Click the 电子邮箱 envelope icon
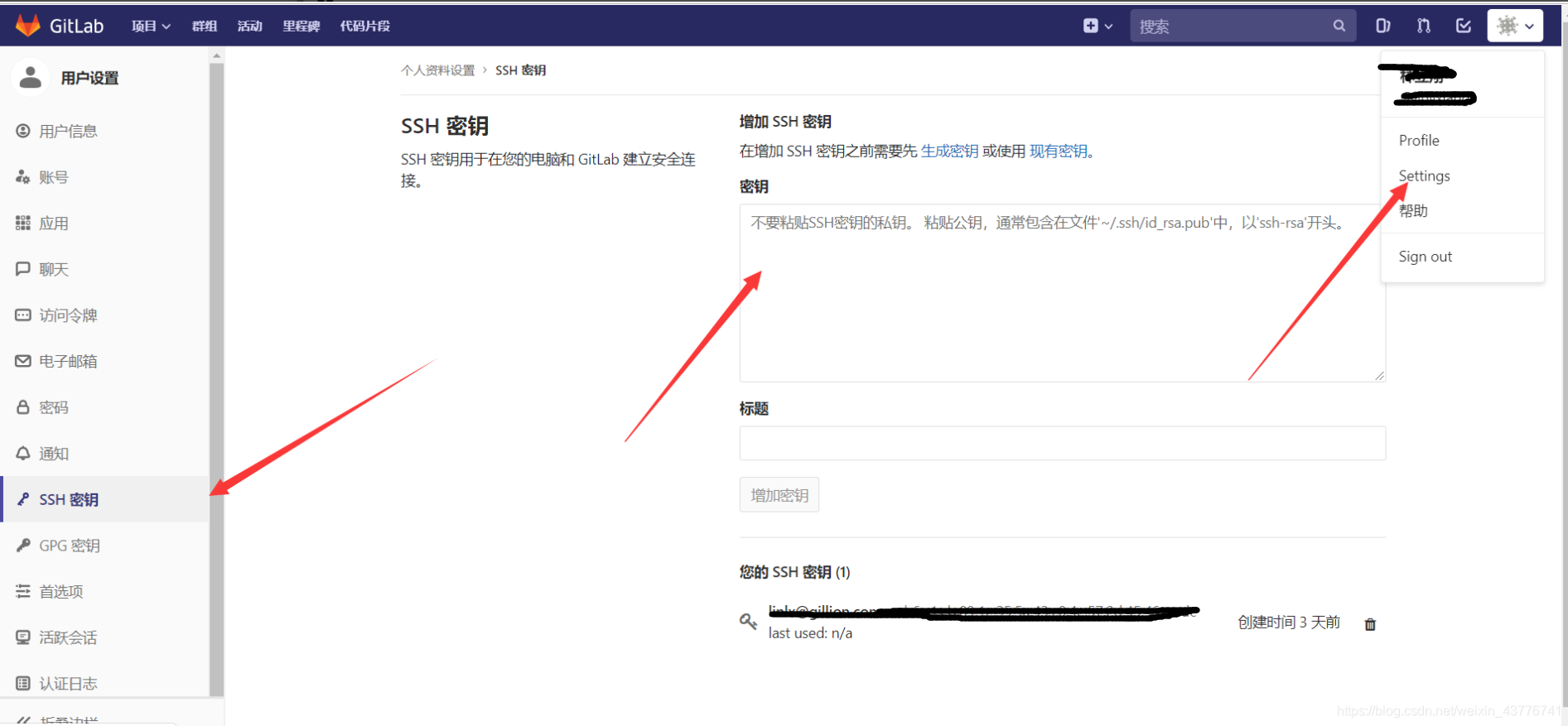This screenshot has width=1568, height=726. (23, 361)
